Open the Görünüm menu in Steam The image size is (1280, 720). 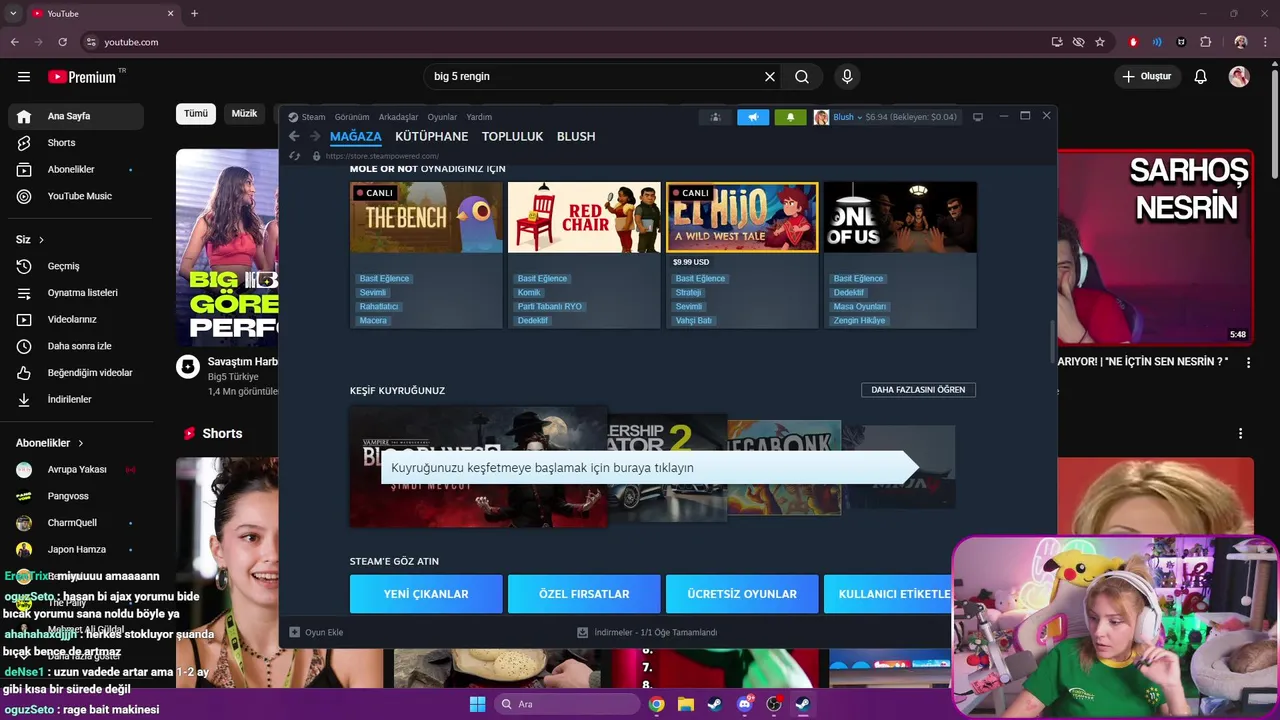(352, 117)
